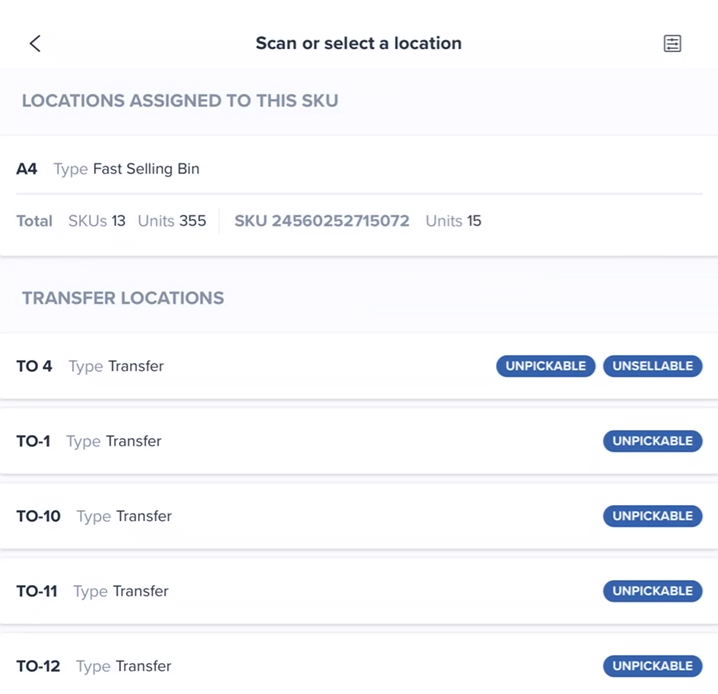Screen dimensions: 718x694
Task: Click the UNPICKABLE badge on TO 4
Action: click(x=546, y=366)
